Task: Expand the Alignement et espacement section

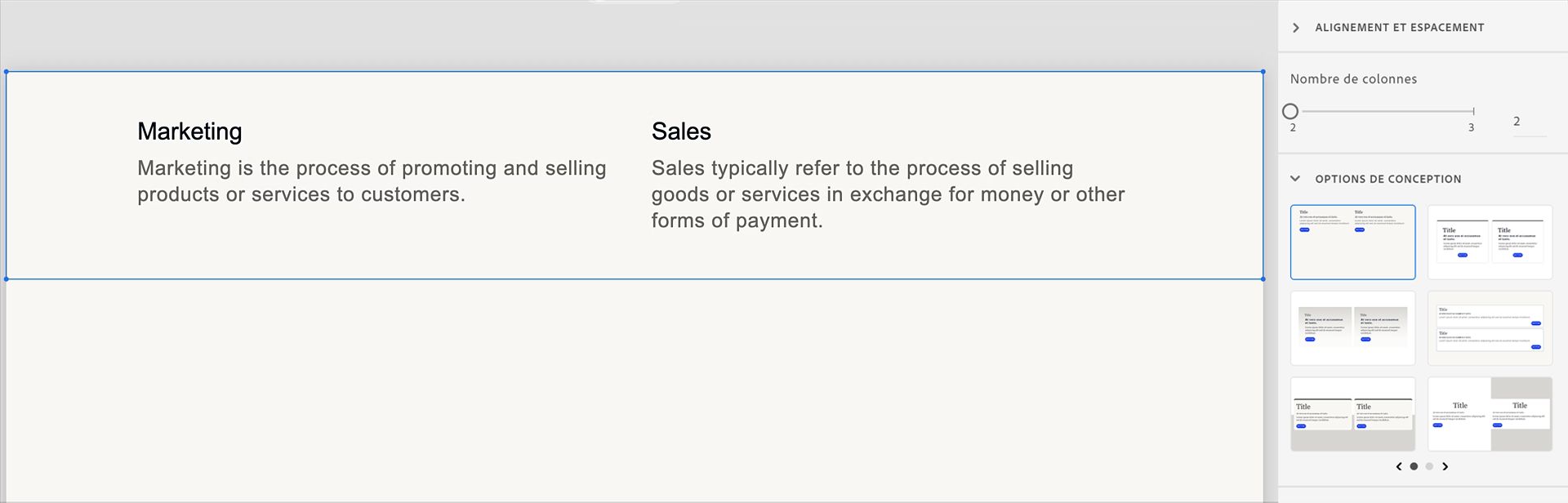Action: tap(1296, 28)
